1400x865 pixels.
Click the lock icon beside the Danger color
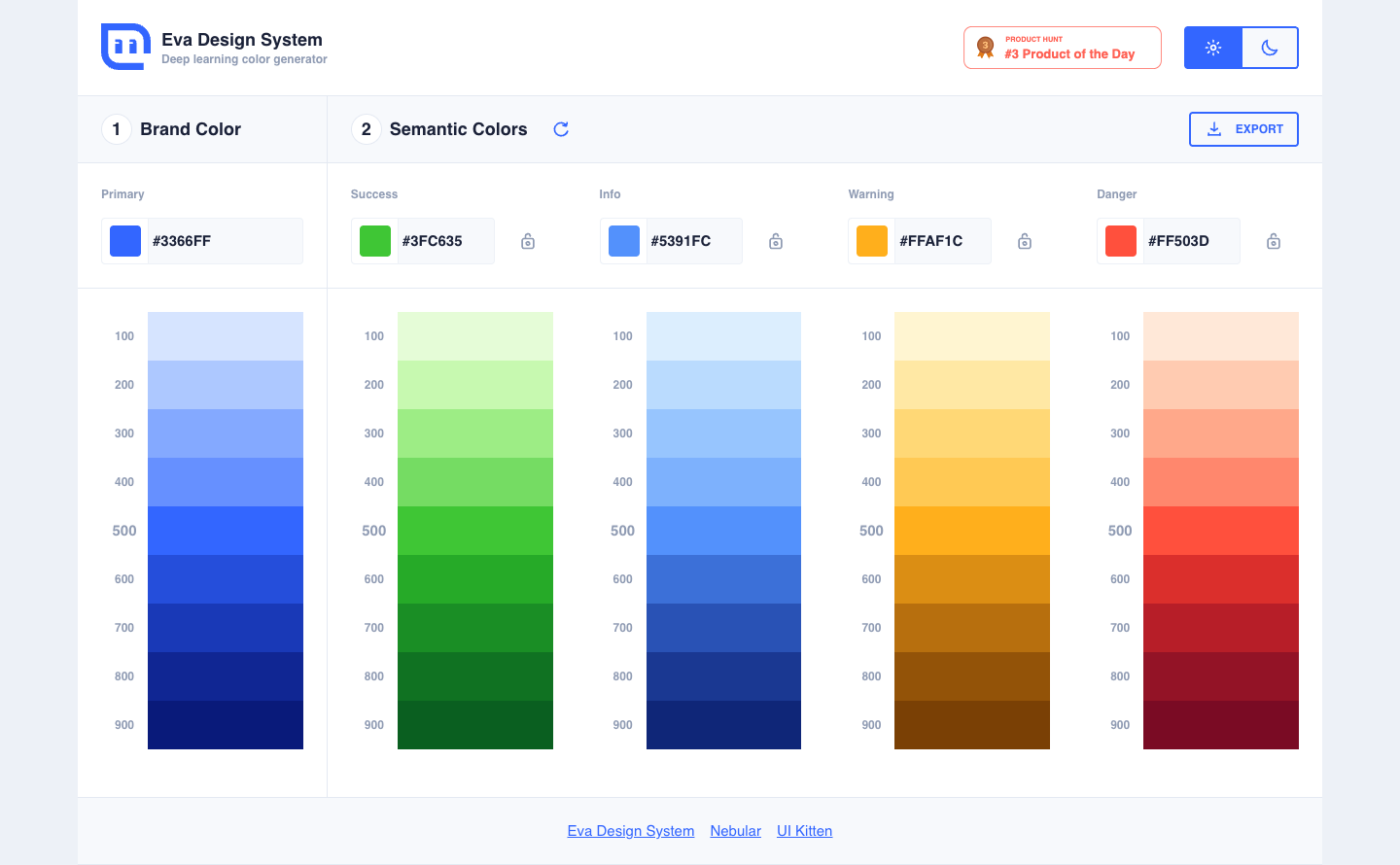[x=1273, y=240]
